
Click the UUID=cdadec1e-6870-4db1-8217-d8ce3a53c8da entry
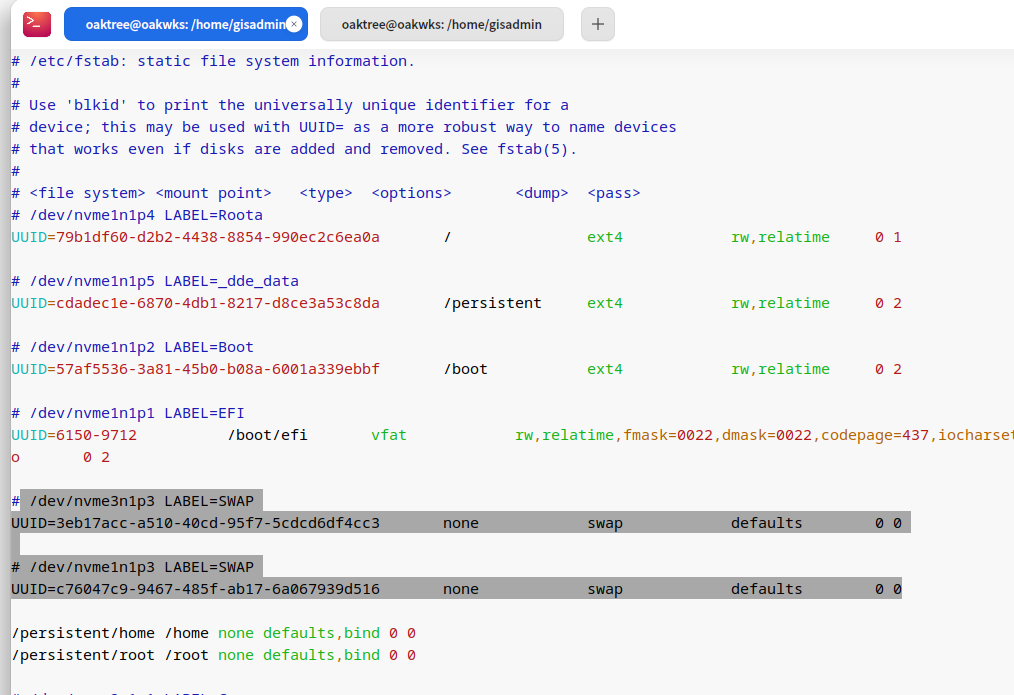click(195, 303)
